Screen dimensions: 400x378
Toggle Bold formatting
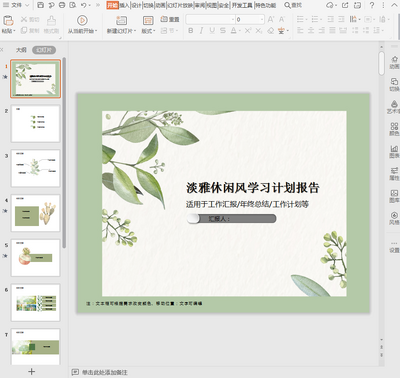click(x=191, y=31)
